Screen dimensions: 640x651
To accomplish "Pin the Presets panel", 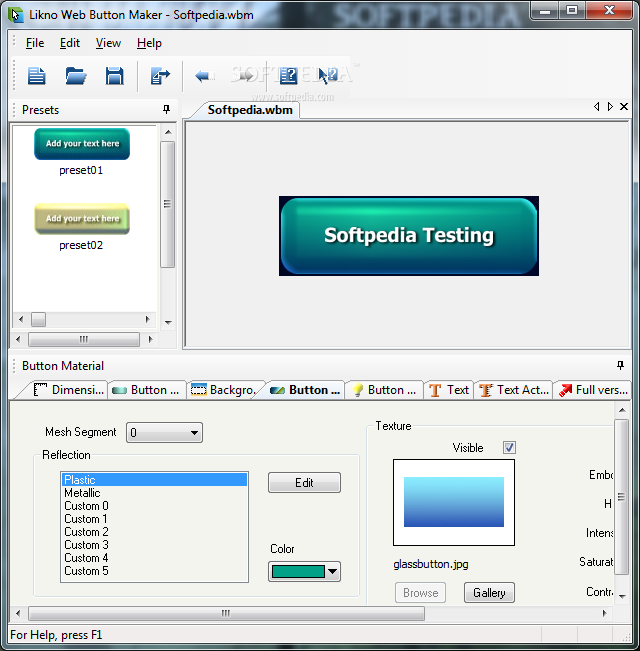I will tap(166, 109).
